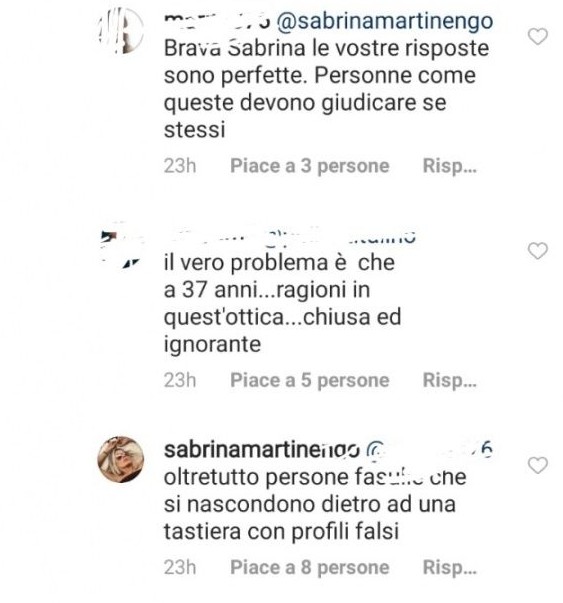The height and width of the screenshot is (603, 563).
Task: View 'Piace a 3 persone' likes list
Action: click(310, 166)
